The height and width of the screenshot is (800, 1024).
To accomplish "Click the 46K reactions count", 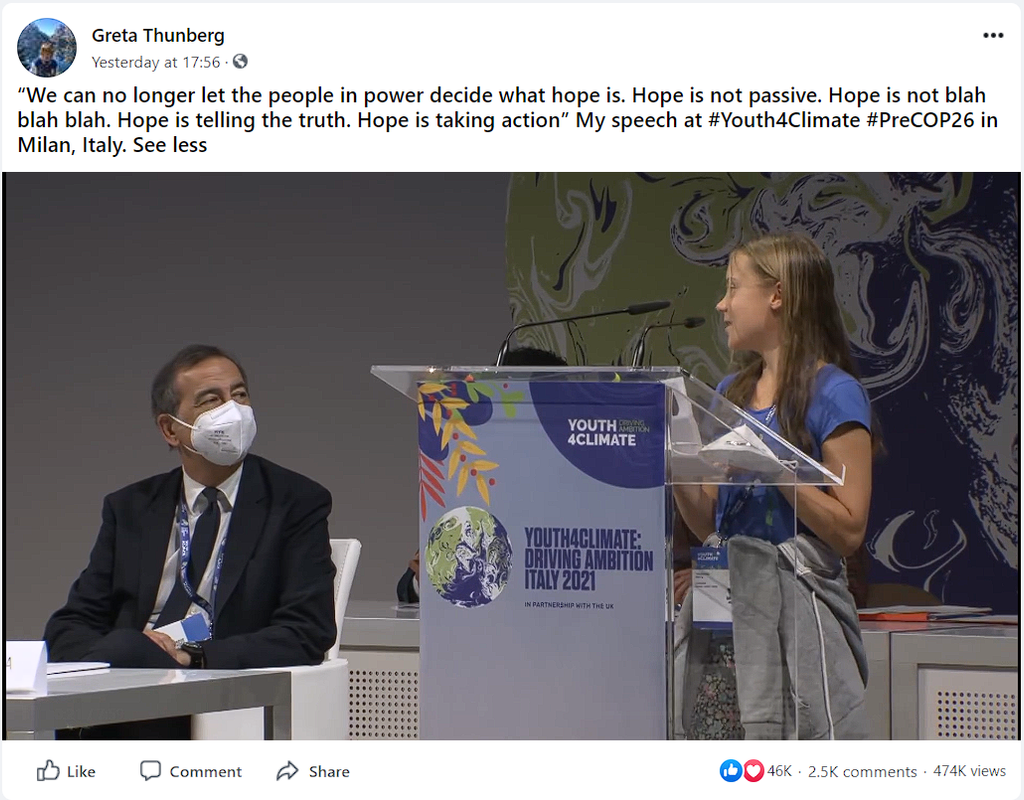I will pyautogui.click(x=779, y=771).
